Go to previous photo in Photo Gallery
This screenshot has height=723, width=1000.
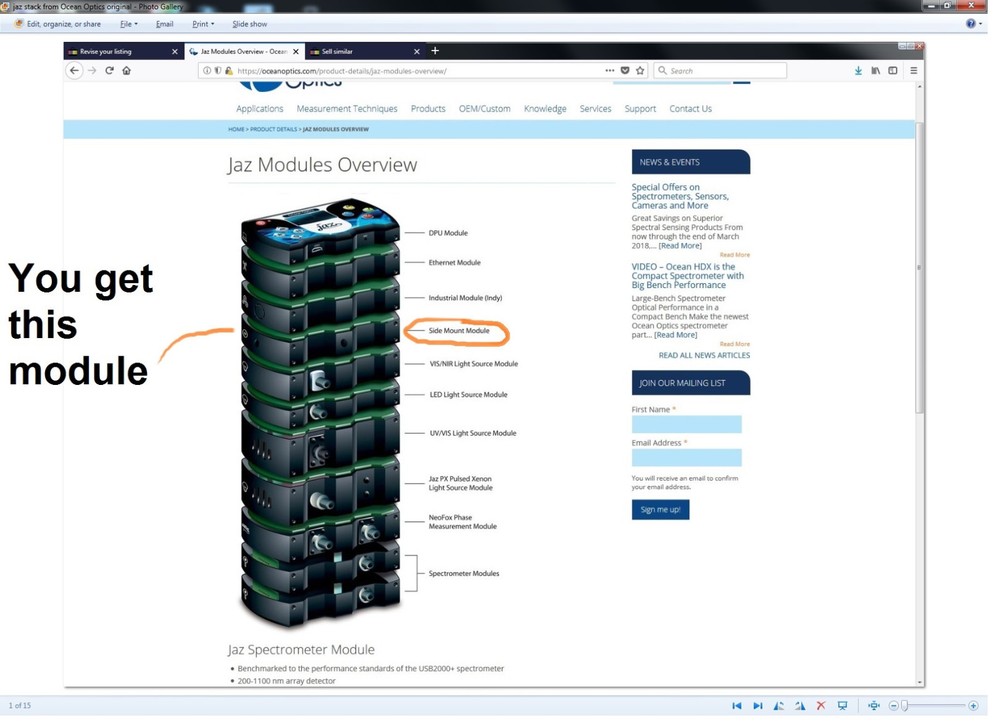(737, 706)
